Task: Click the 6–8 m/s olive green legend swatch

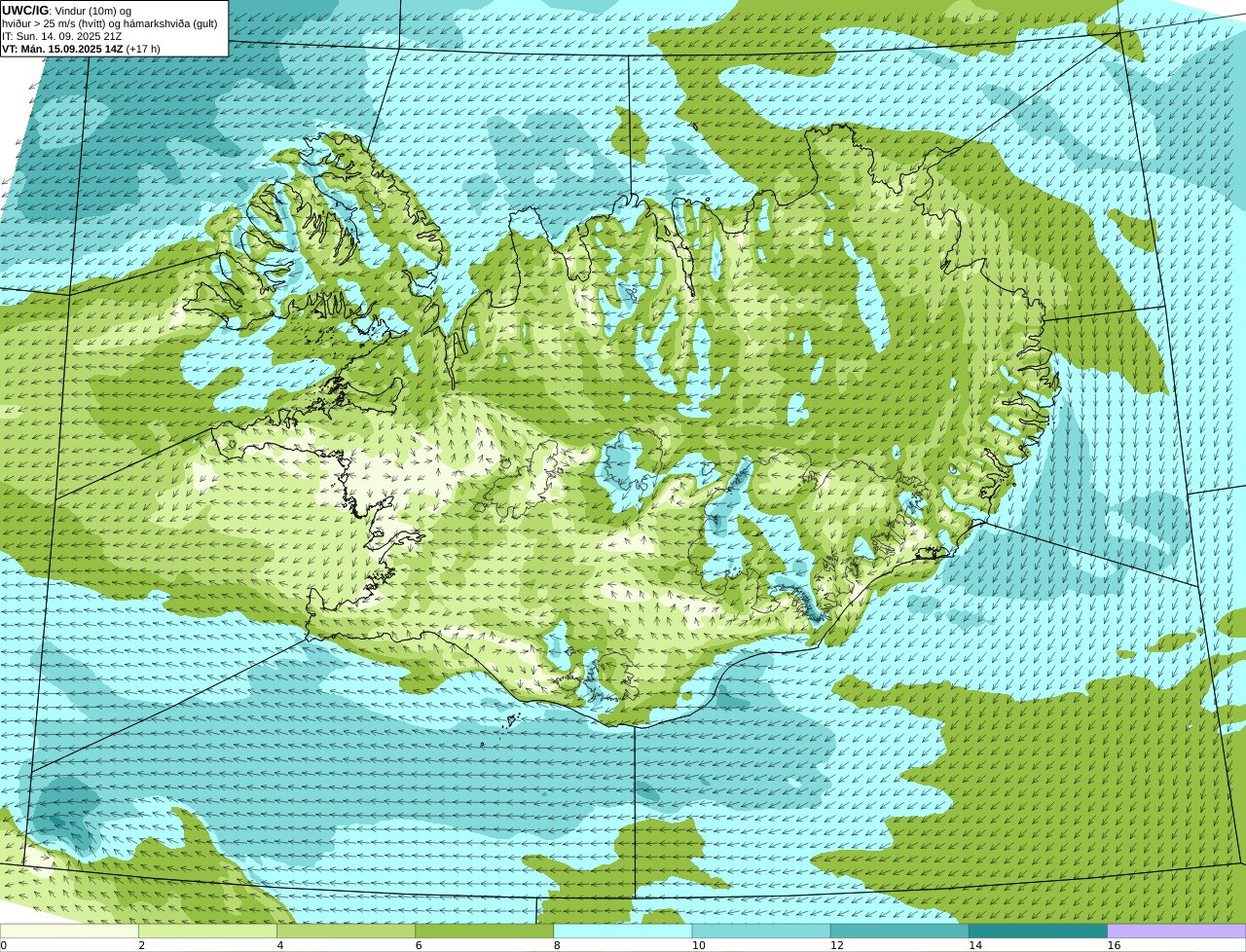Action: pos(485,931)
